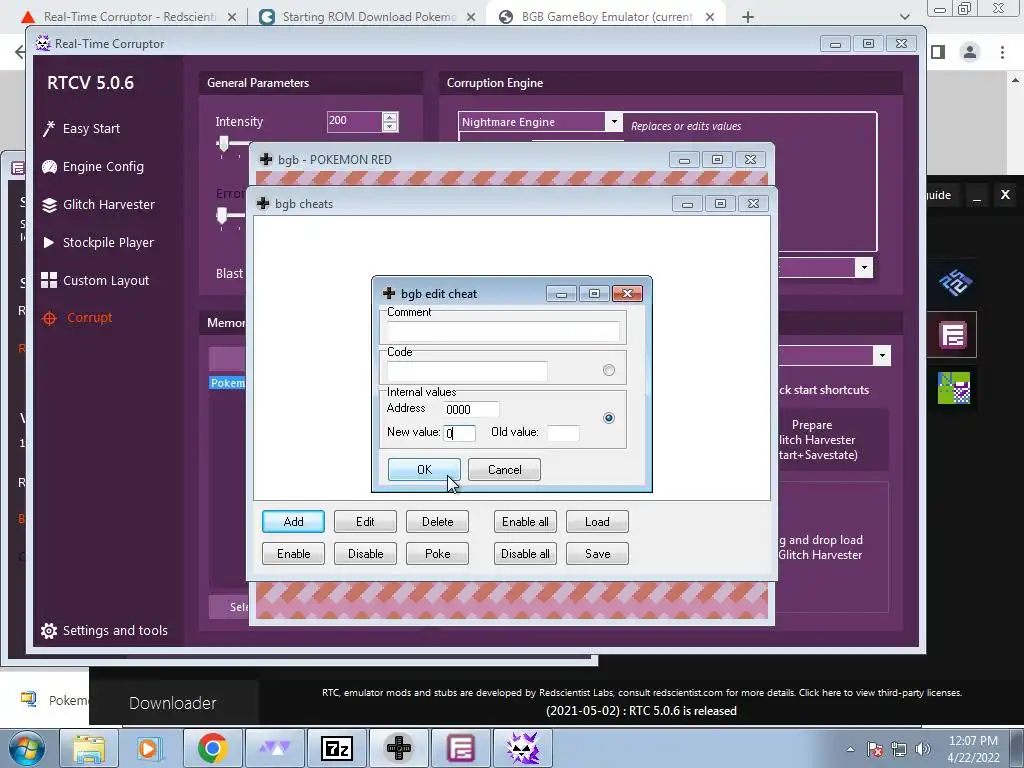Open the media player taskbar icon
1024x768 pixels.
tap(150, 748)
